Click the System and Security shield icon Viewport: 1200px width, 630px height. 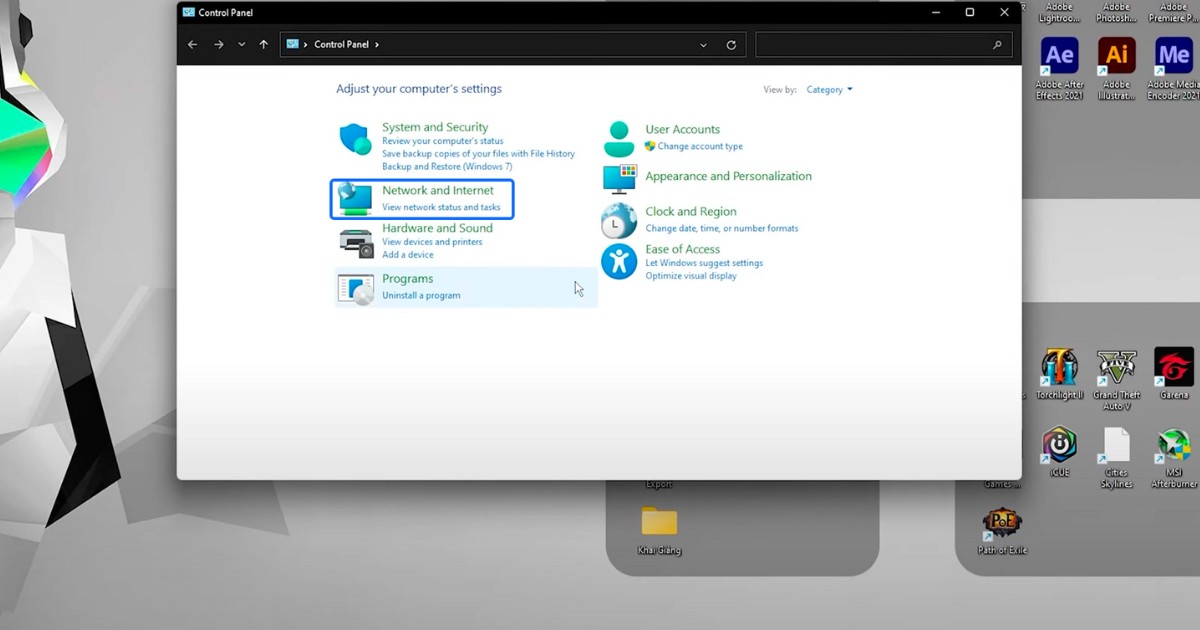tap(355, 139)
